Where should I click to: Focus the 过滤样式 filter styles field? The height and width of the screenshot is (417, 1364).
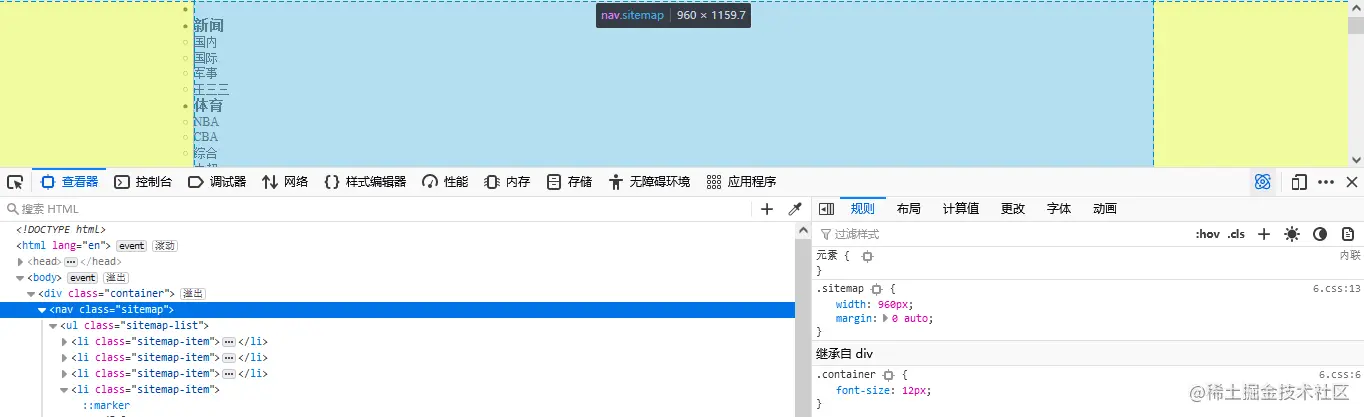pos(1000,234)
